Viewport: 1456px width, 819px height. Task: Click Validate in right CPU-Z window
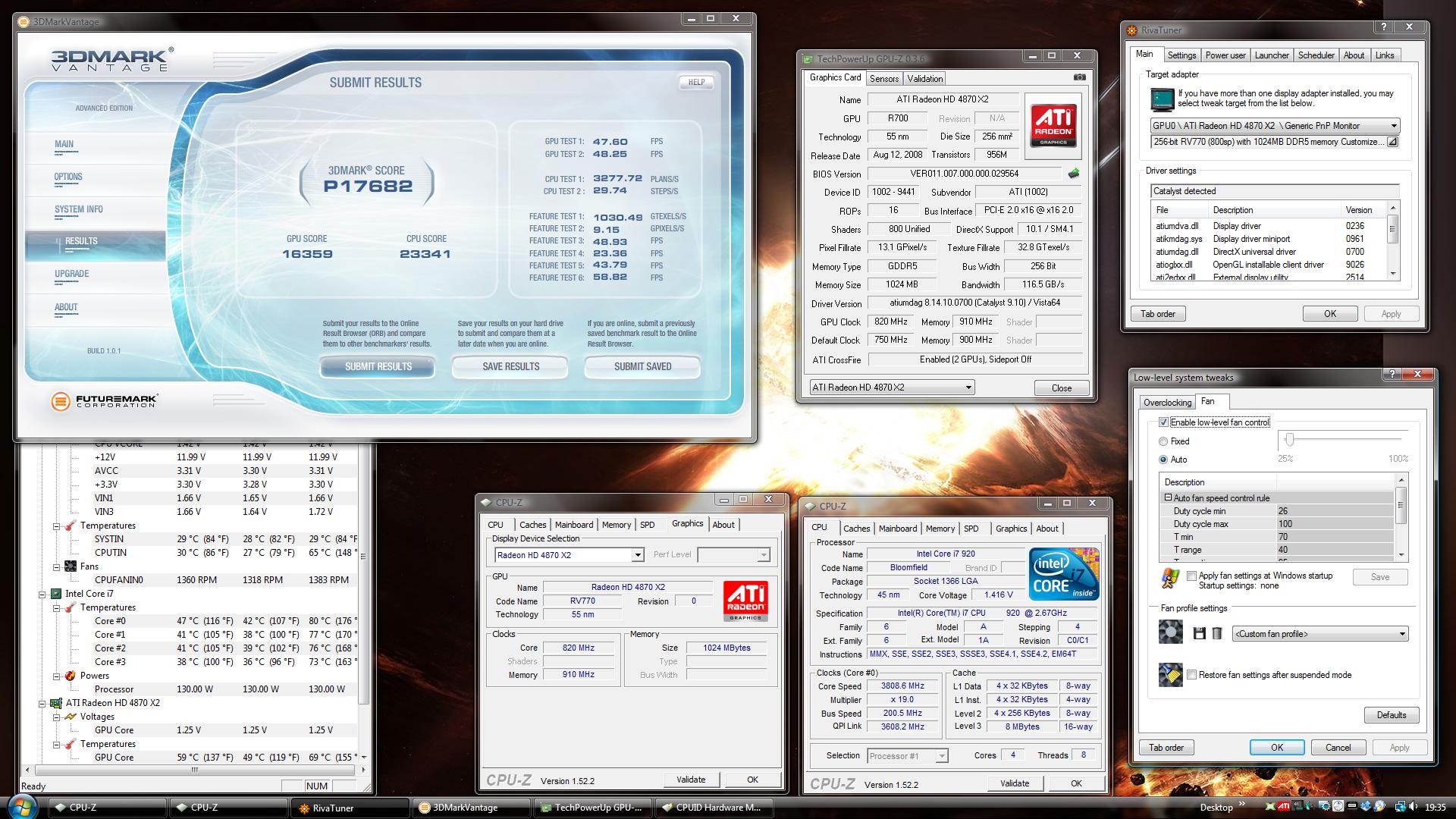tap(1014, 783)
